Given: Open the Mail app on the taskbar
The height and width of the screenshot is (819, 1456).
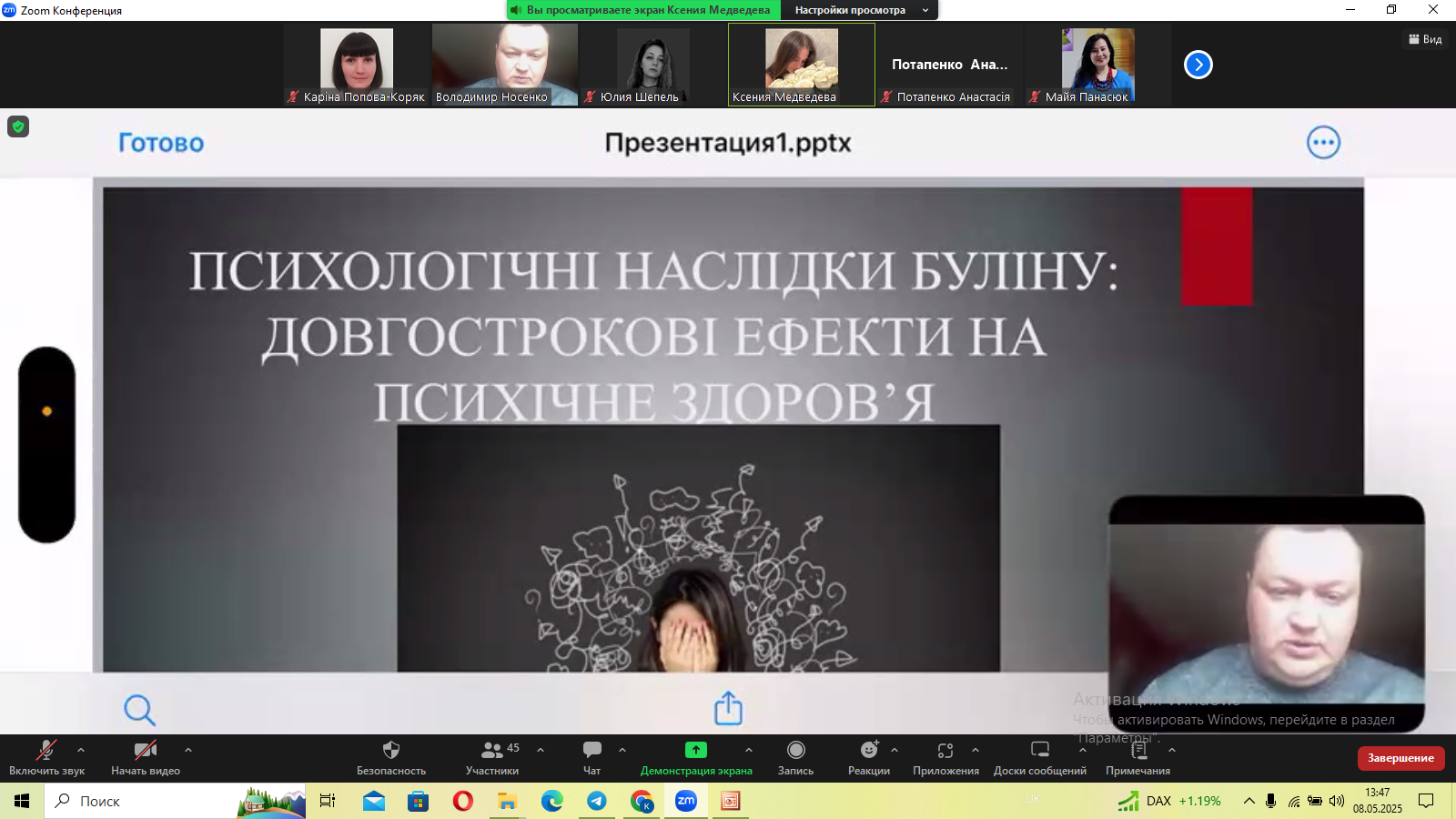Looking at the screenshot, I should point(374,801).
